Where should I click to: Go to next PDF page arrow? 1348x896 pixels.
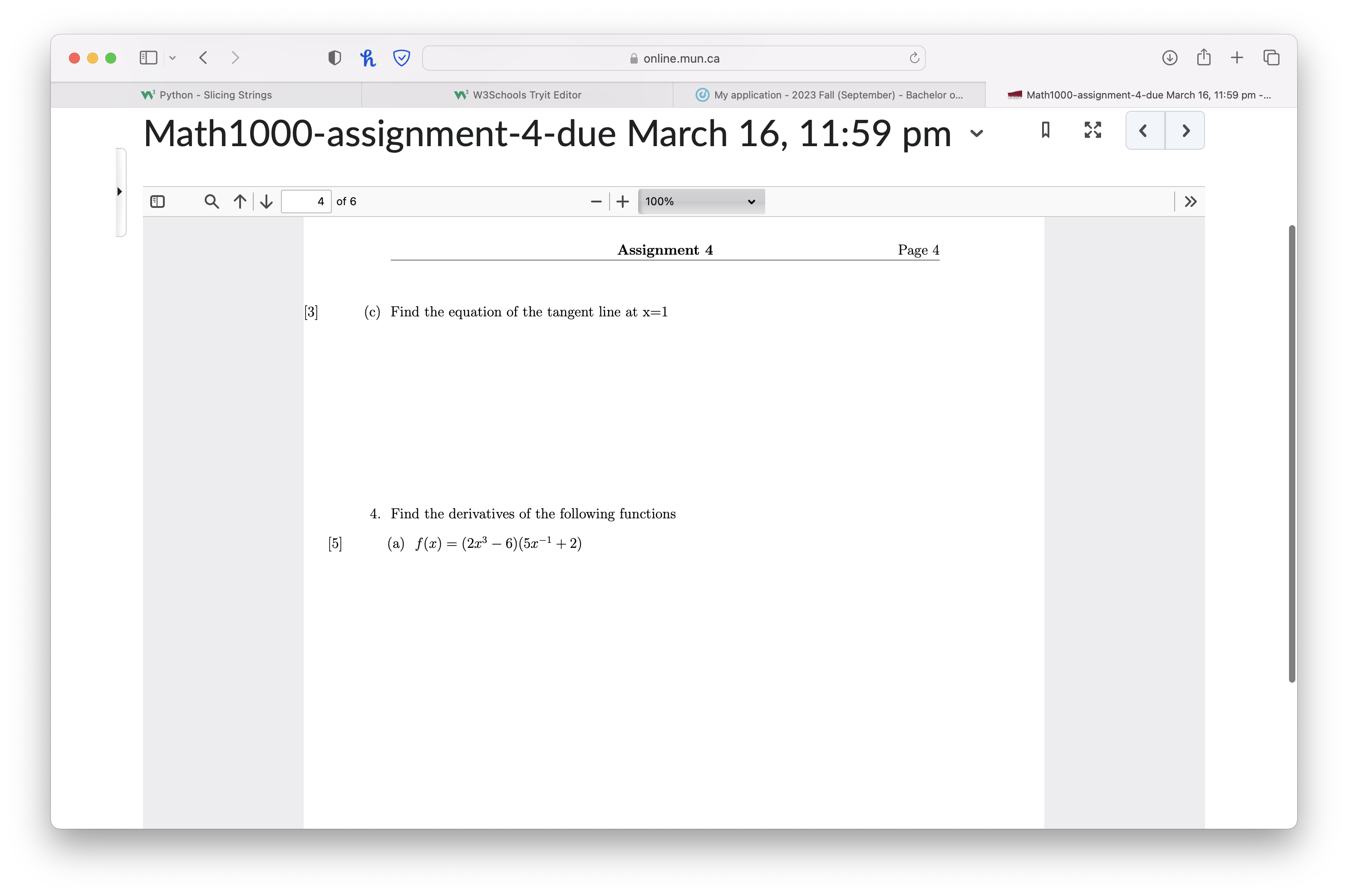(266, 201)
